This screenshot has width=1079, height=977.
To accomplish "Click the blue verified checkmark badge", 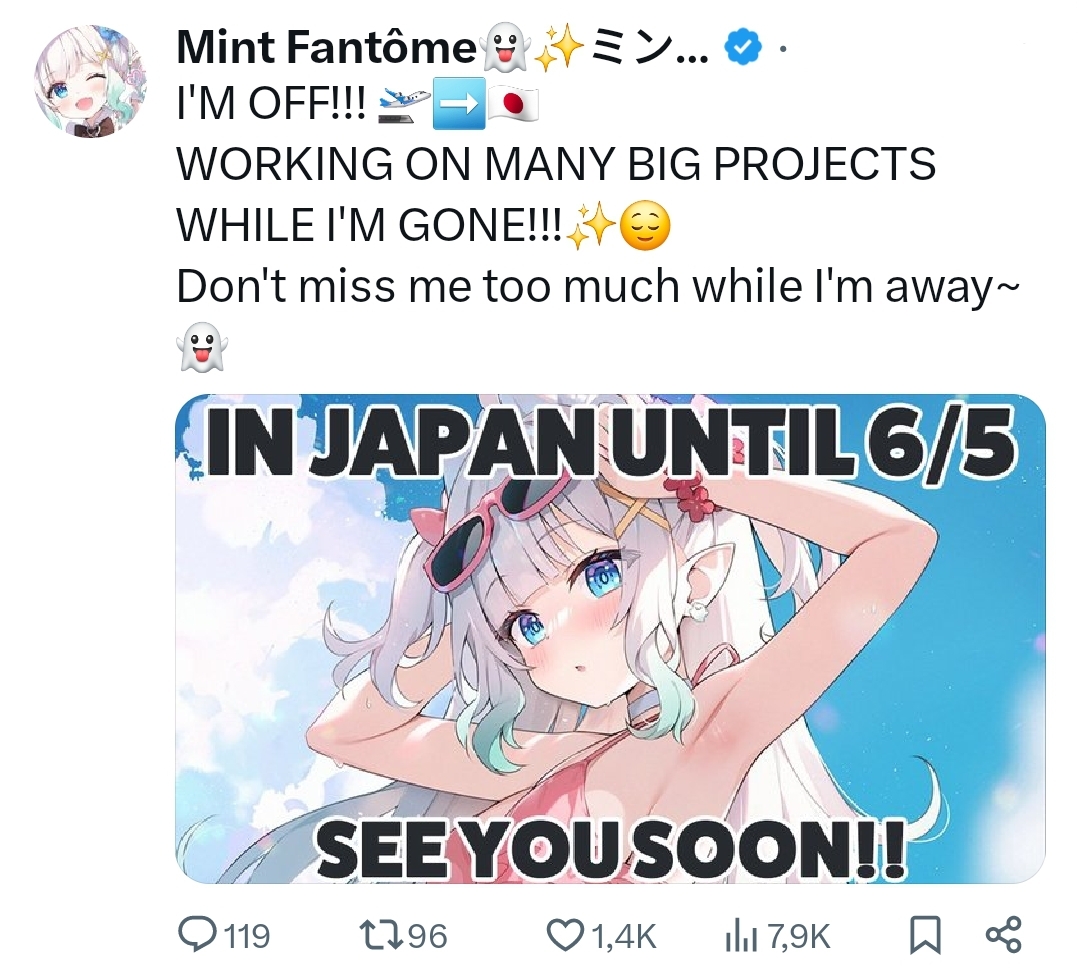I will (743, 47).
